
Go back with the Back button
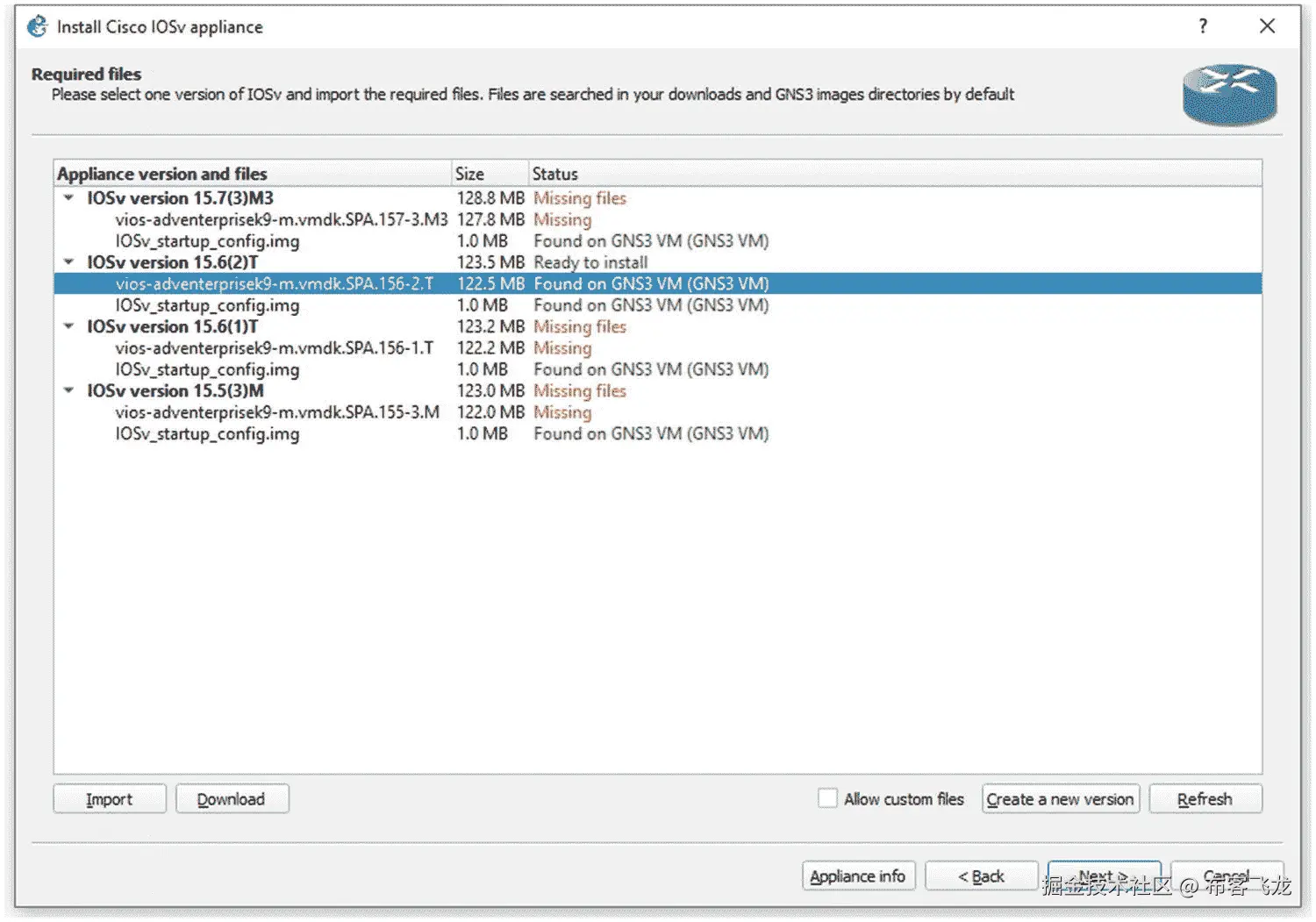click(981, 876)
